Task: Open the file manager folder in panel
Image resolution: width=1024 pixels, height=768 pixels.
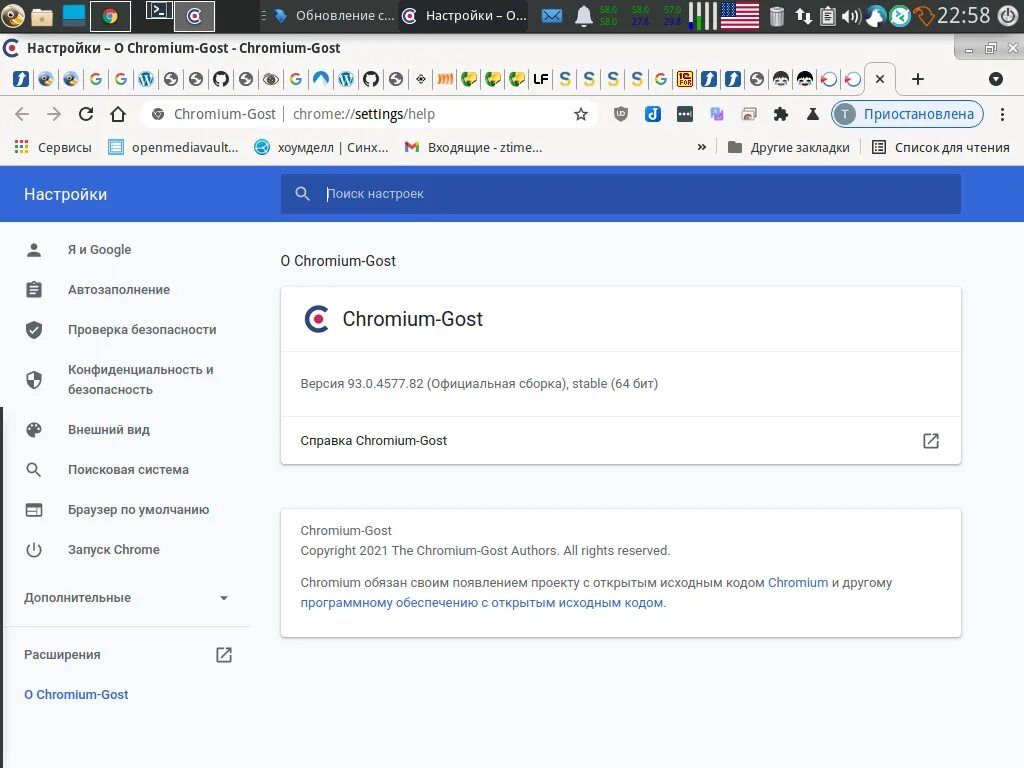Action: coord(42,16)
